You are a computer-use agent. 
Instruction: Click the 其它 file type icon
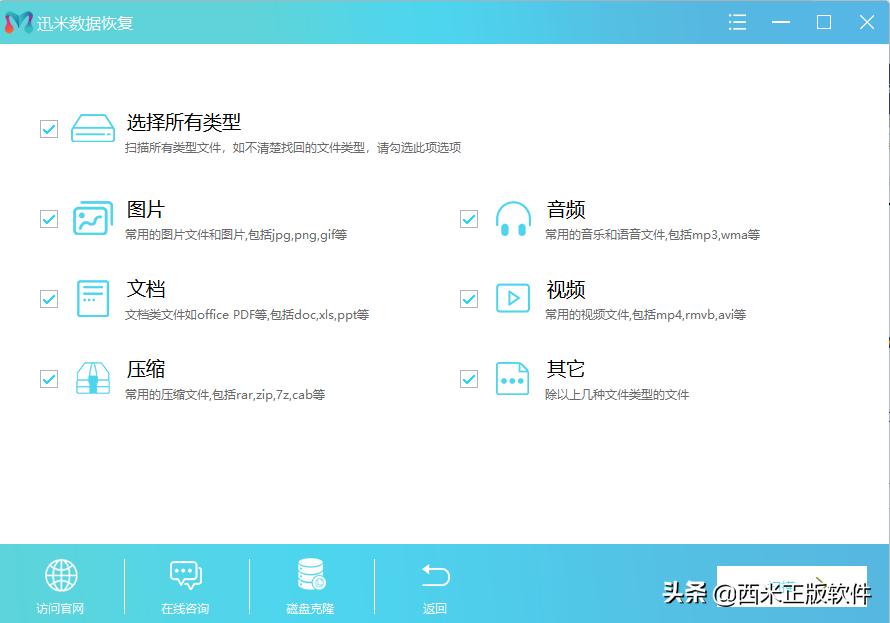[x=513, y=378]
